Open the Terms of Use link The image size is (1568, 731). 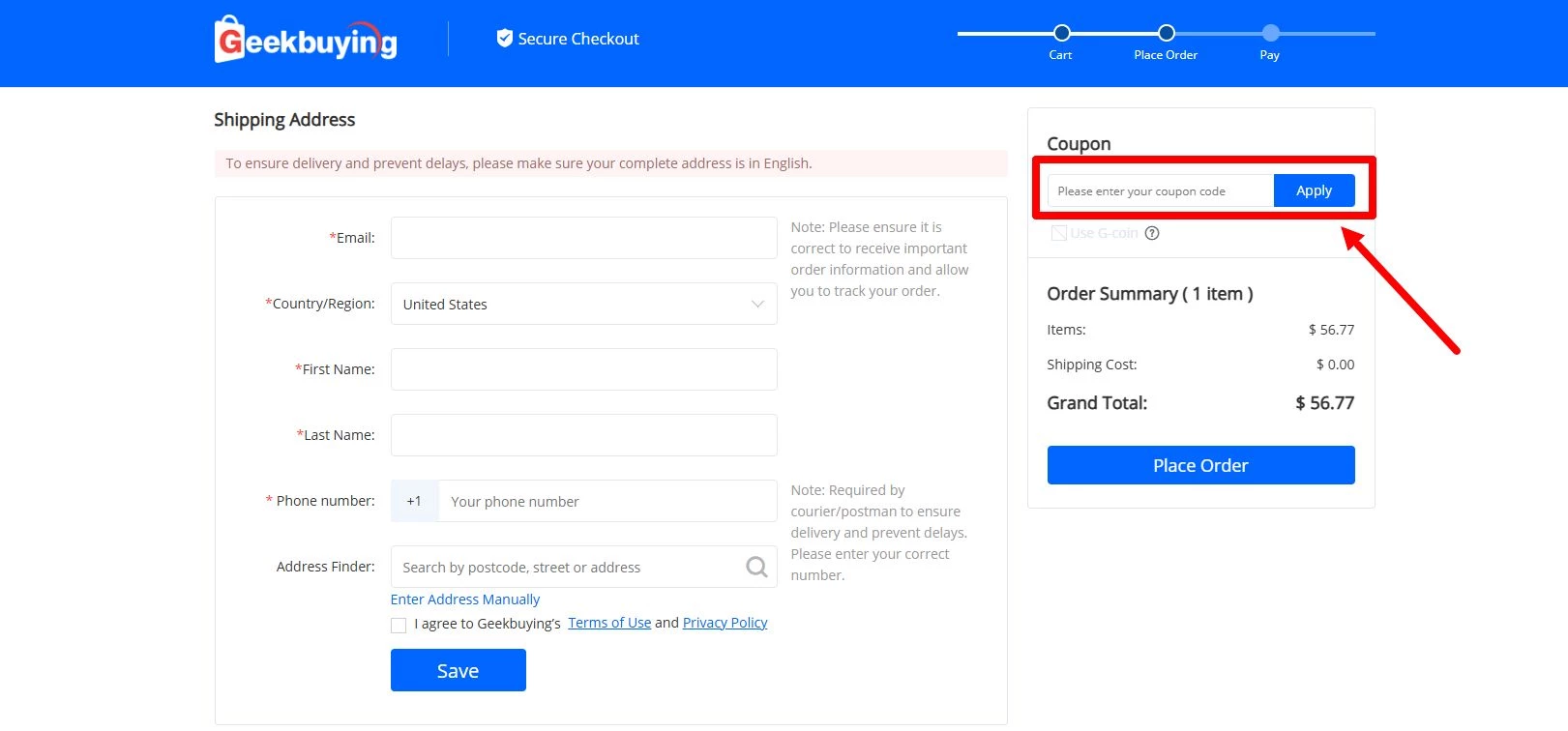[x=609, y=623]
